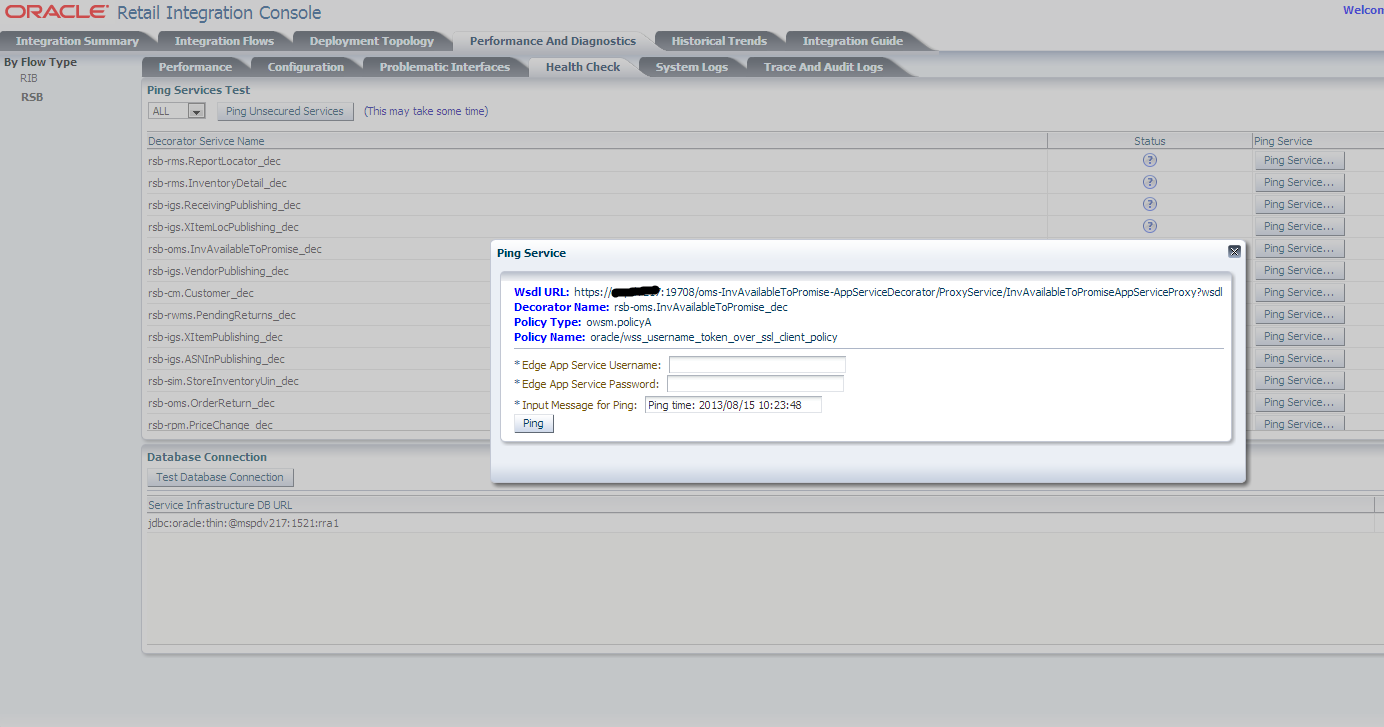Click Input Message for Ping field
The image size is (1384, 727).
[733, 405]
